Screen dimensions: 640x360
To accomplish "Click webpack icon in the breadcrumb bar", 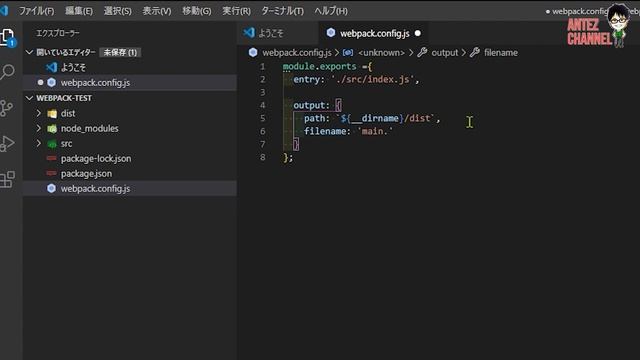I will (x=253, y=52).
